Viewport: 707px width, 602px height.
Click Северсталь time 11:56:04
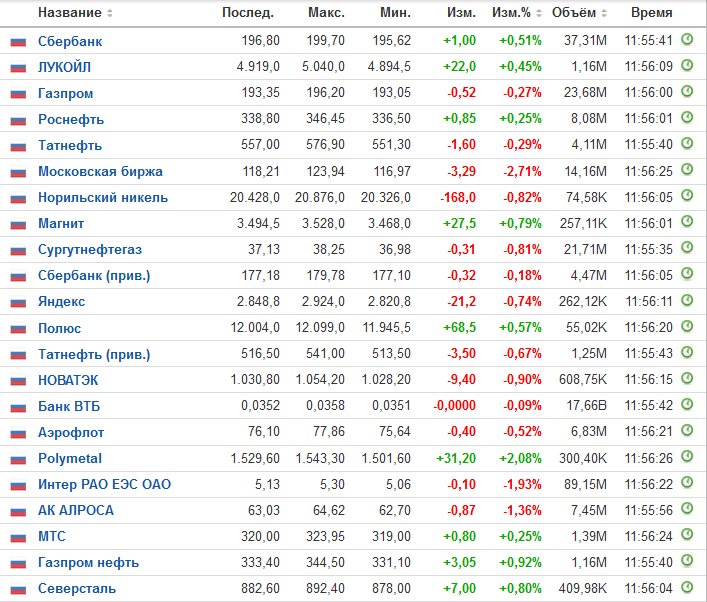pos(648,589)
